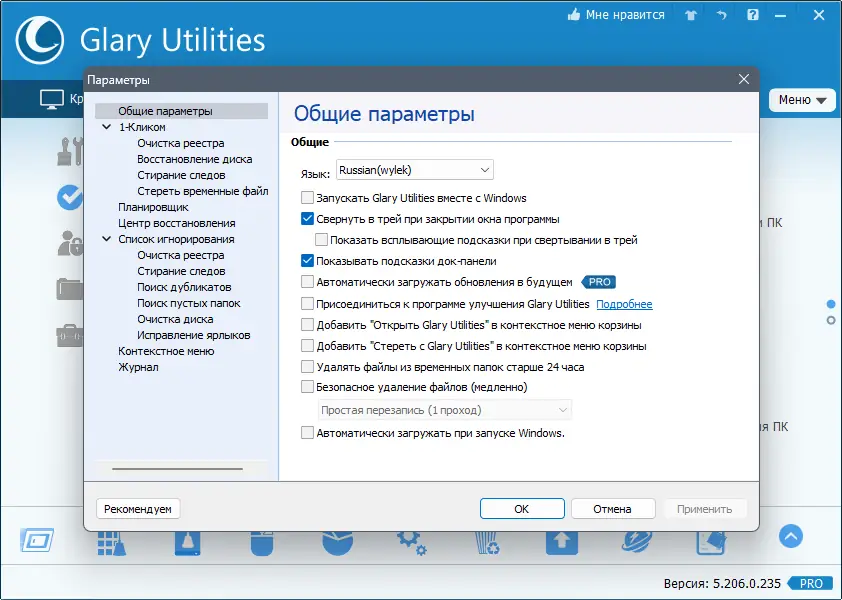Select 'Планировщик' in settings tree

click(153, 207)
